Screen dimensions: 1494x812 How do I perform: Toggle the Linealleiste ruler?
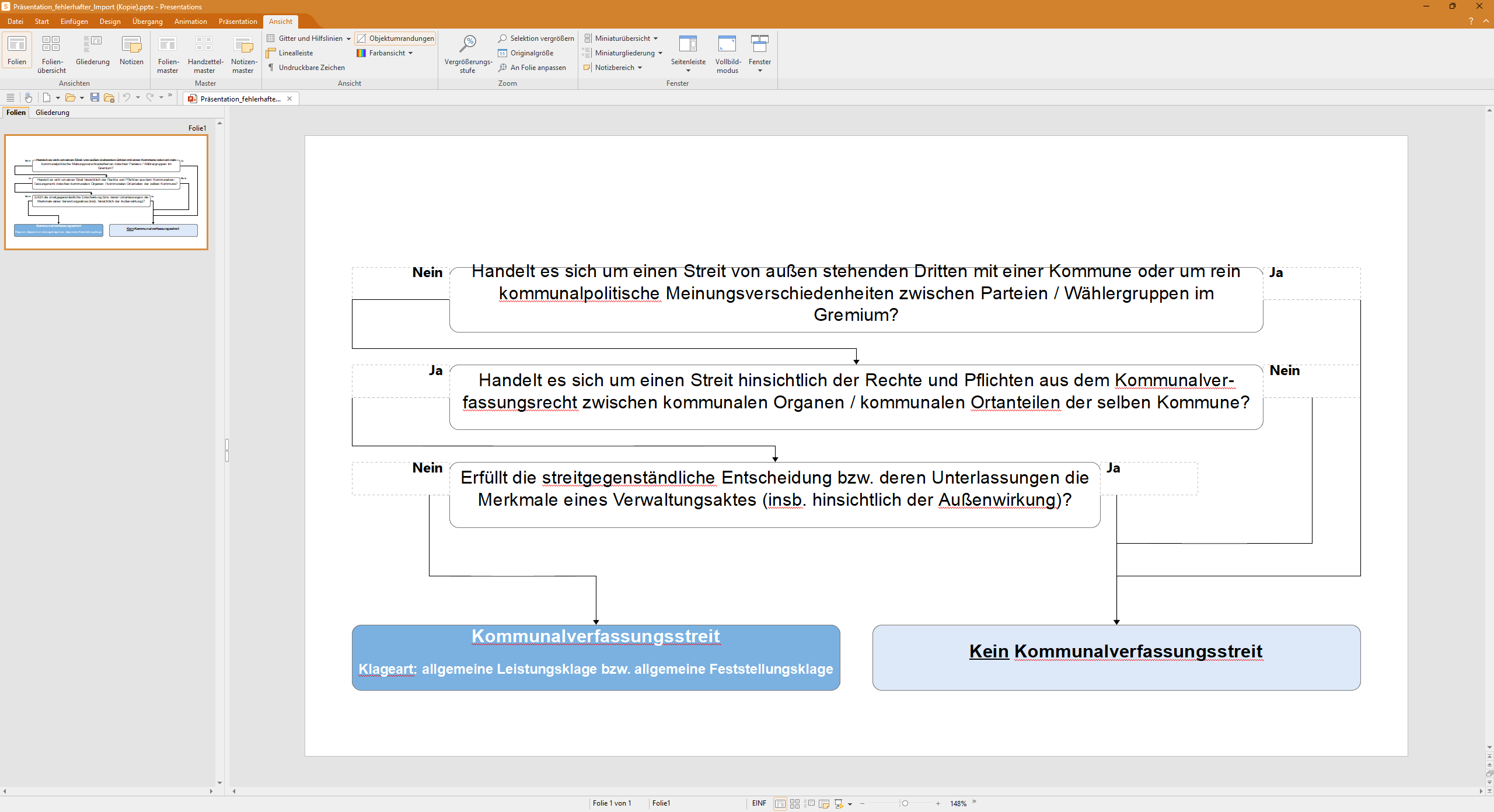[x=290, y=53]
